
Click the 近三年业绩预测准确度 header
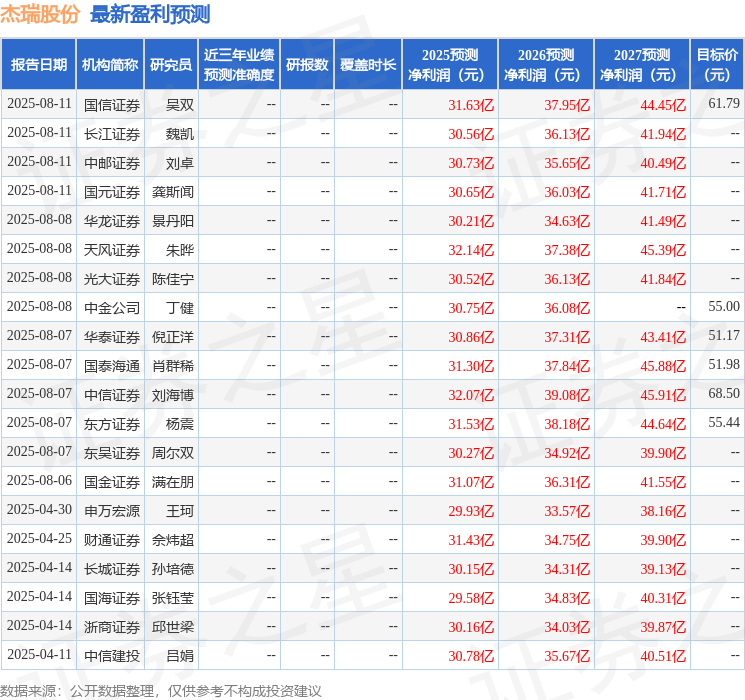point(239,65)
